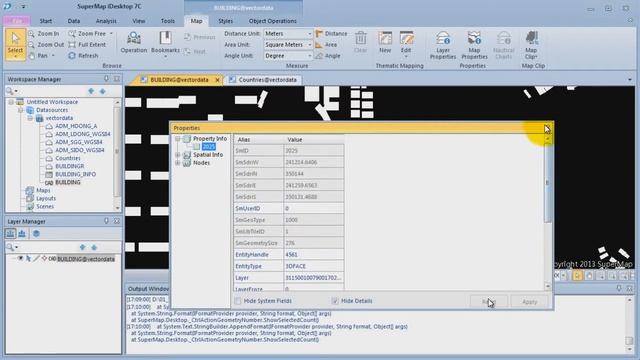Edit the thematic map

point(406,44)
